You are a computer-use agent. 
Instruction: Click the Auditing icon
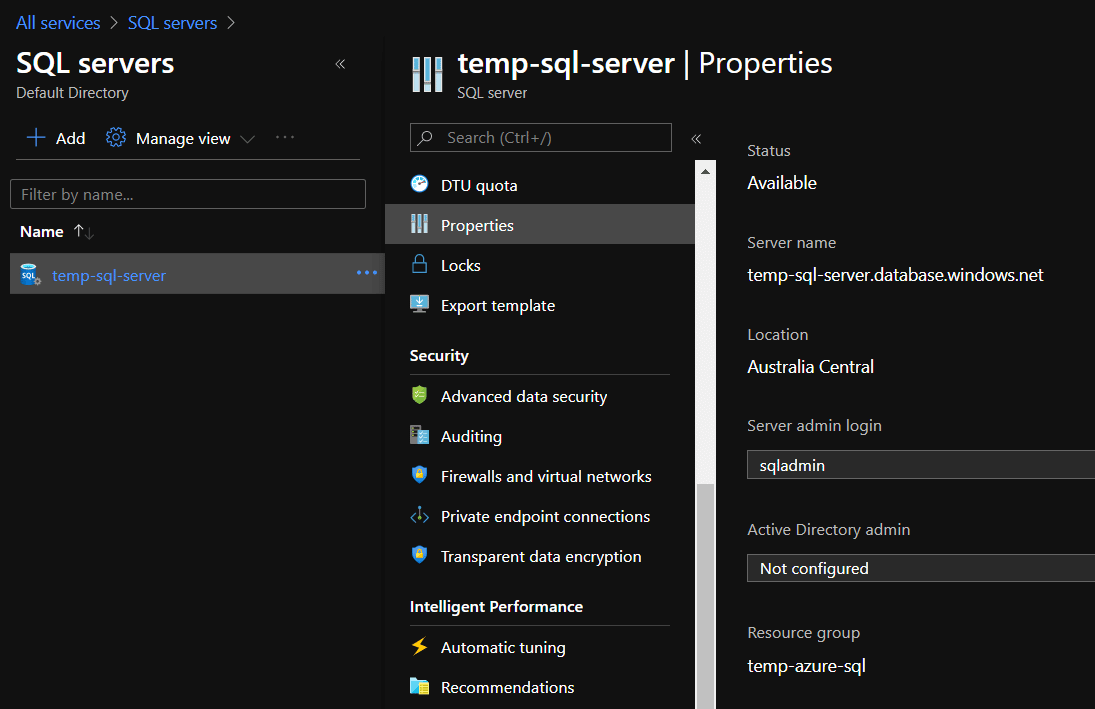pos(419,435)
